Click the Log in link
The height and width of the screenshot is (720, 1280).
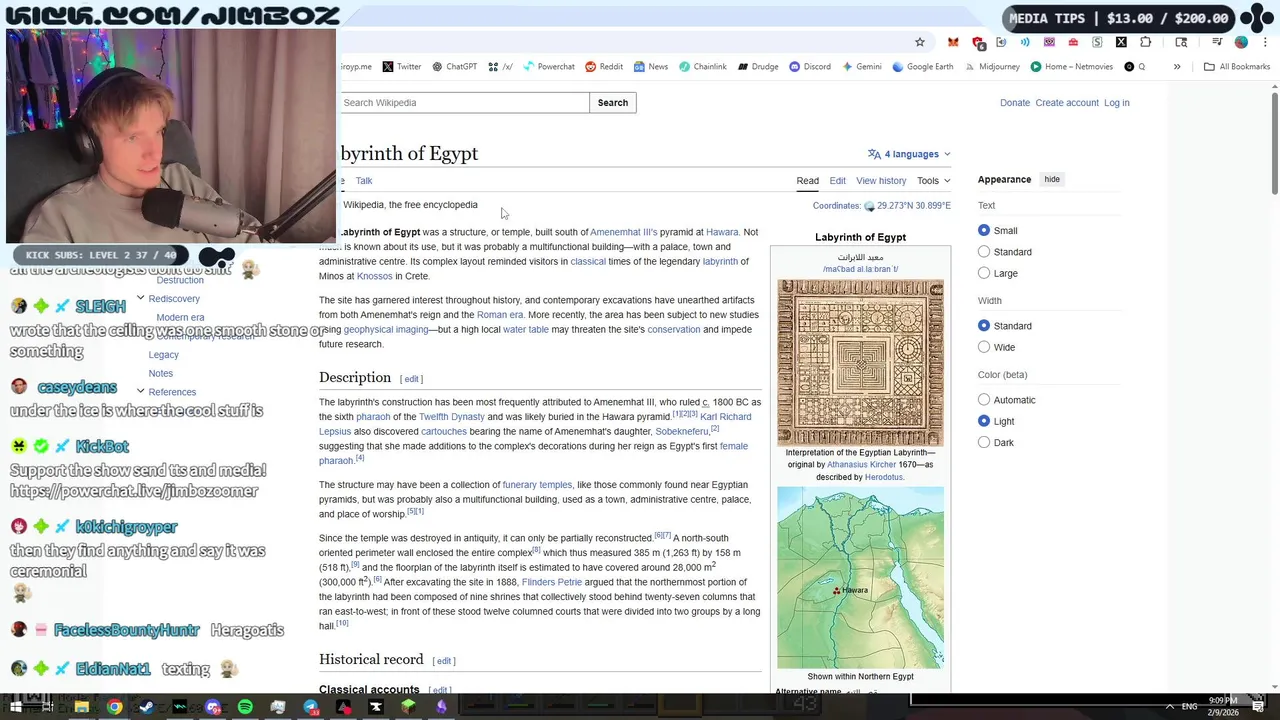(x=1117, y=103)
